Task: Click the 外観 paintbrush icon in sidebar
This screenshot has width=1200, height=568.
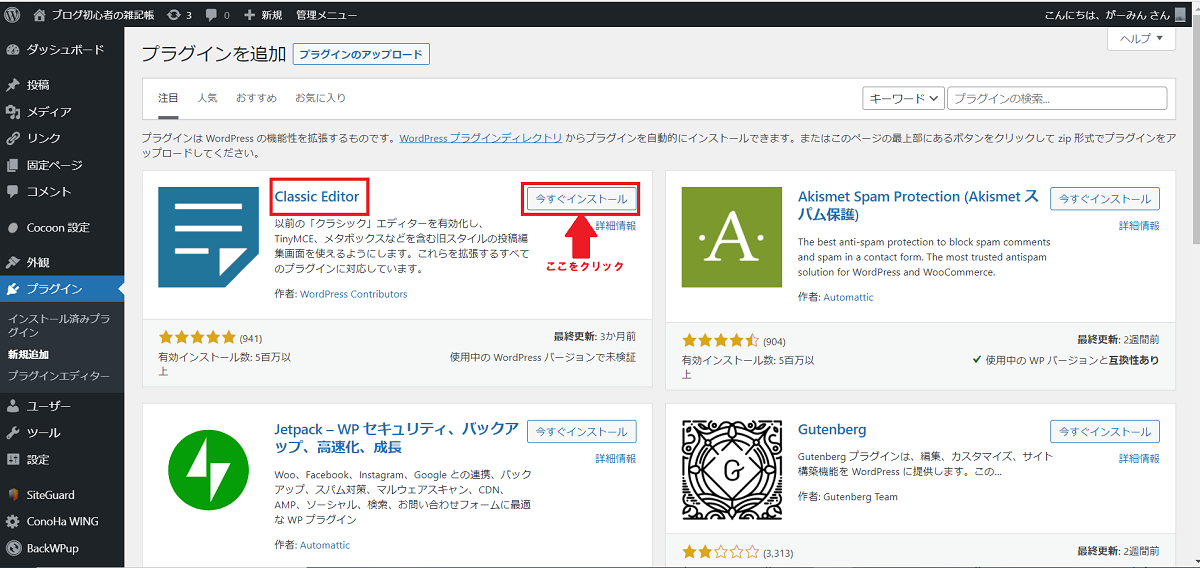Action: [x=13, y=263]
